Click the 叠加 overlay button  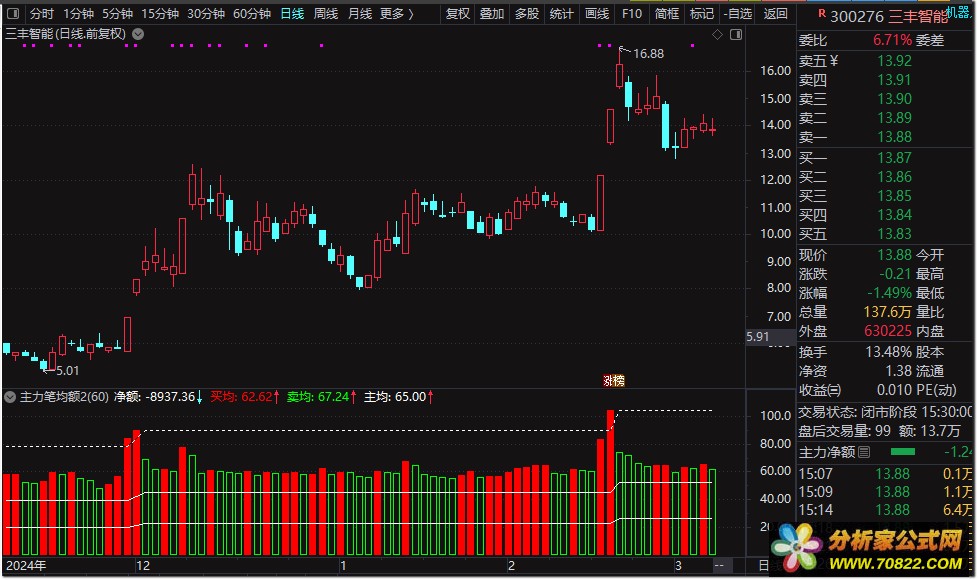point(492,14)
